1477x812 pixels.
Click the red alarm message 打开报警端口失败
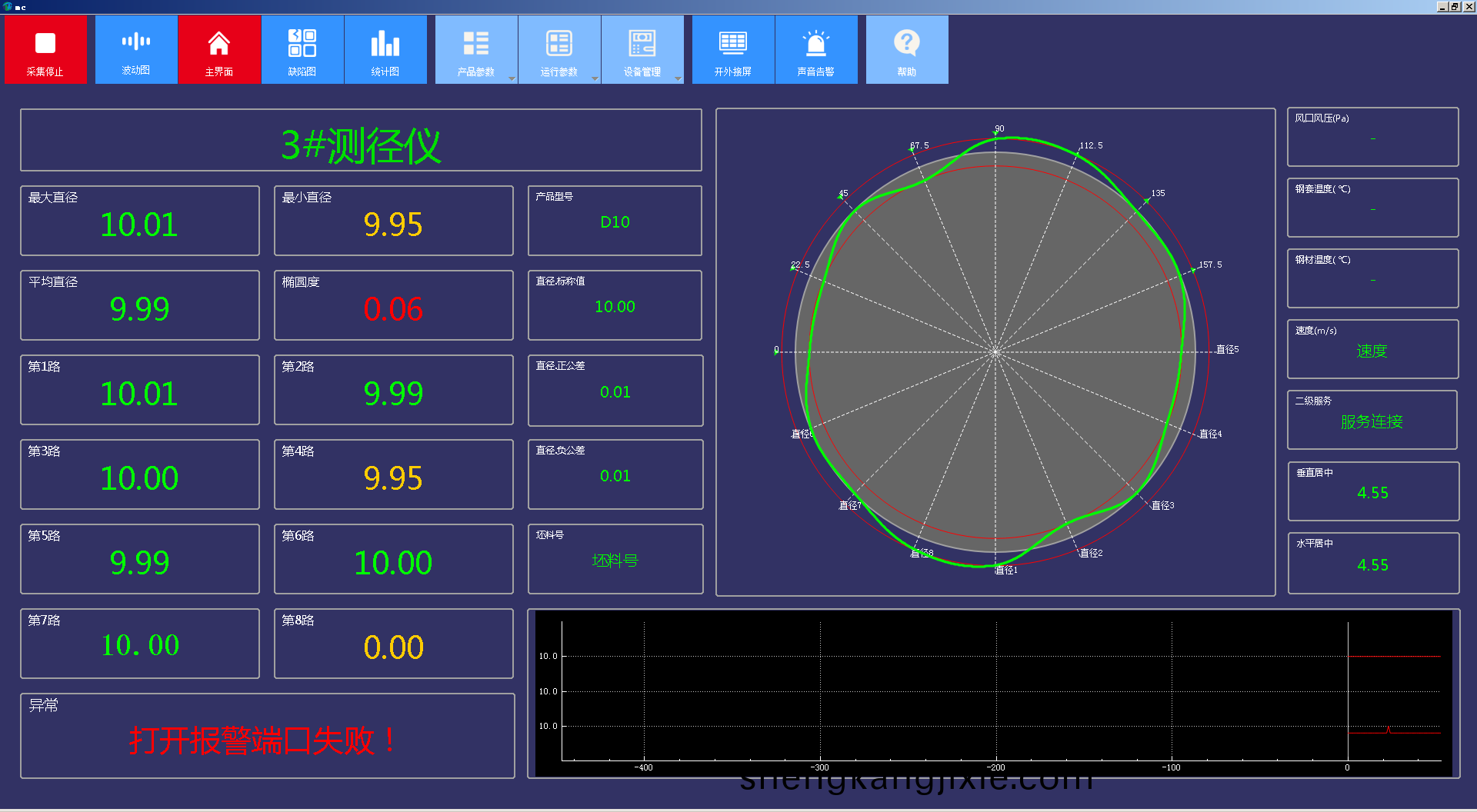click(x=262, y=740)
